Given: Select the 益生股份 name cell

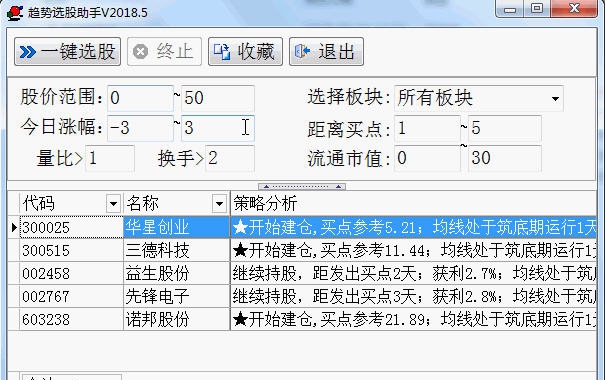Looking at the screenshot, I should point(177,274).
